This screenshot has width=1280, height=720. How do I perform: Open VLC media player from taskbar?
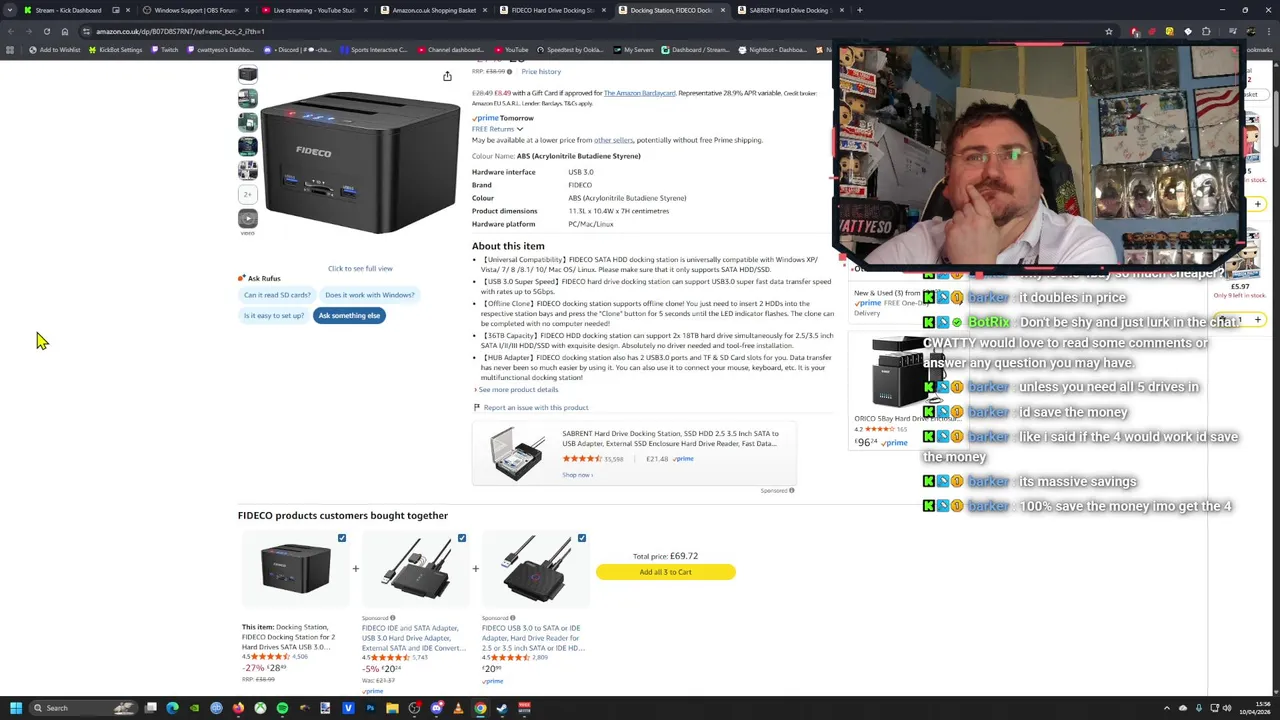458,708
